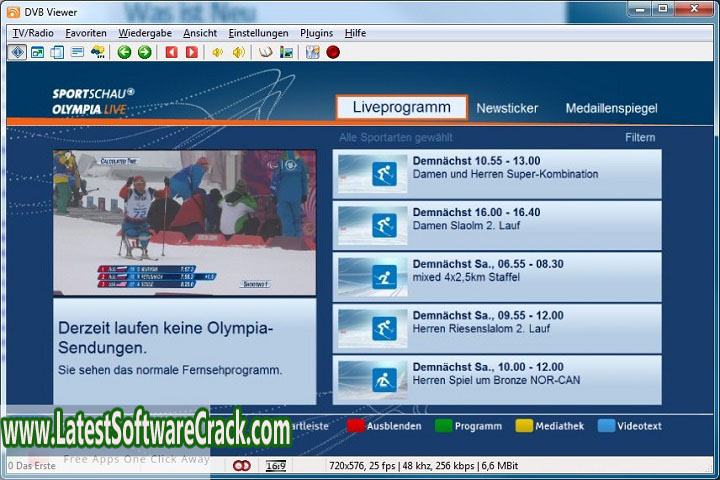Click the equalizer horseshoe icon
Viewport: 720px width, 480px height.
point(265,52)
